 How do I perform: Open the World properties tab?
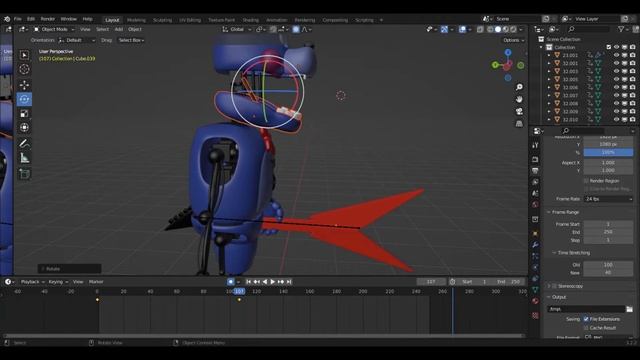(x=535, y=204)
